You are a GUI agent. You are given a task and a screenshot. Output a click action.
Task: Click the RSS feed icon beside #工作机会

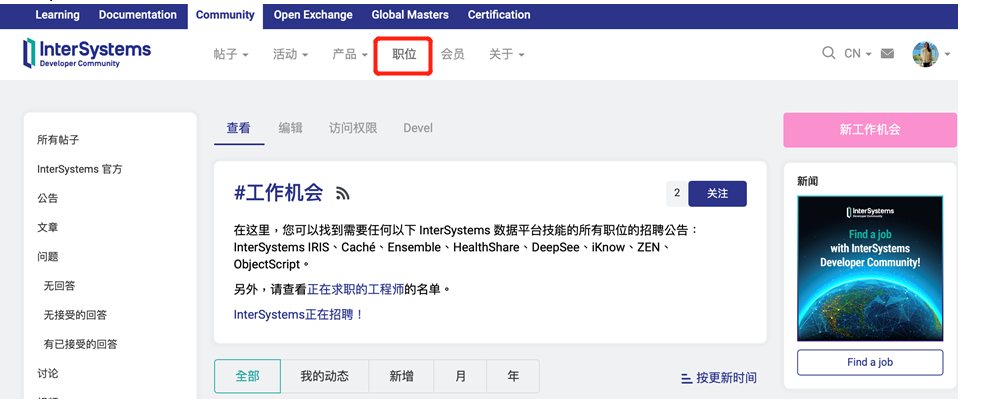[x=342, y=194]
